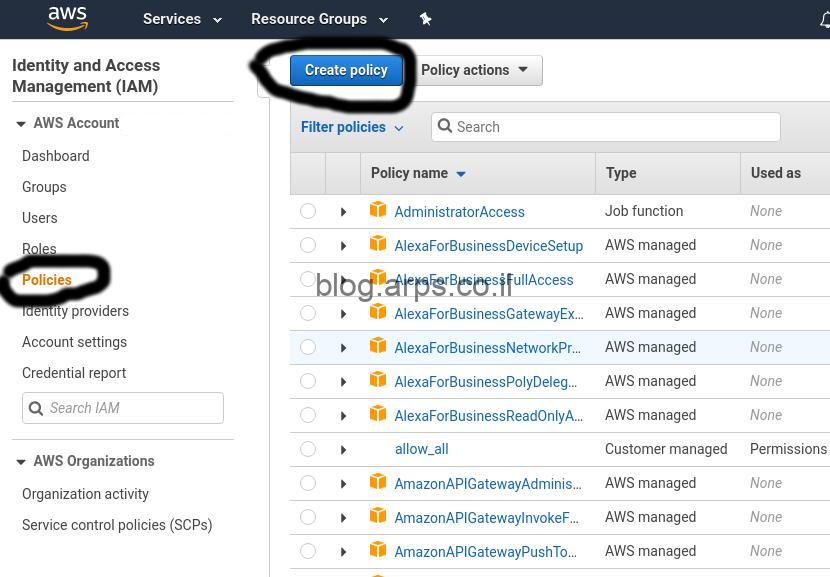This screenshot has width=830, height=577.
Task: Click the Create policy button
Action: 346,70
